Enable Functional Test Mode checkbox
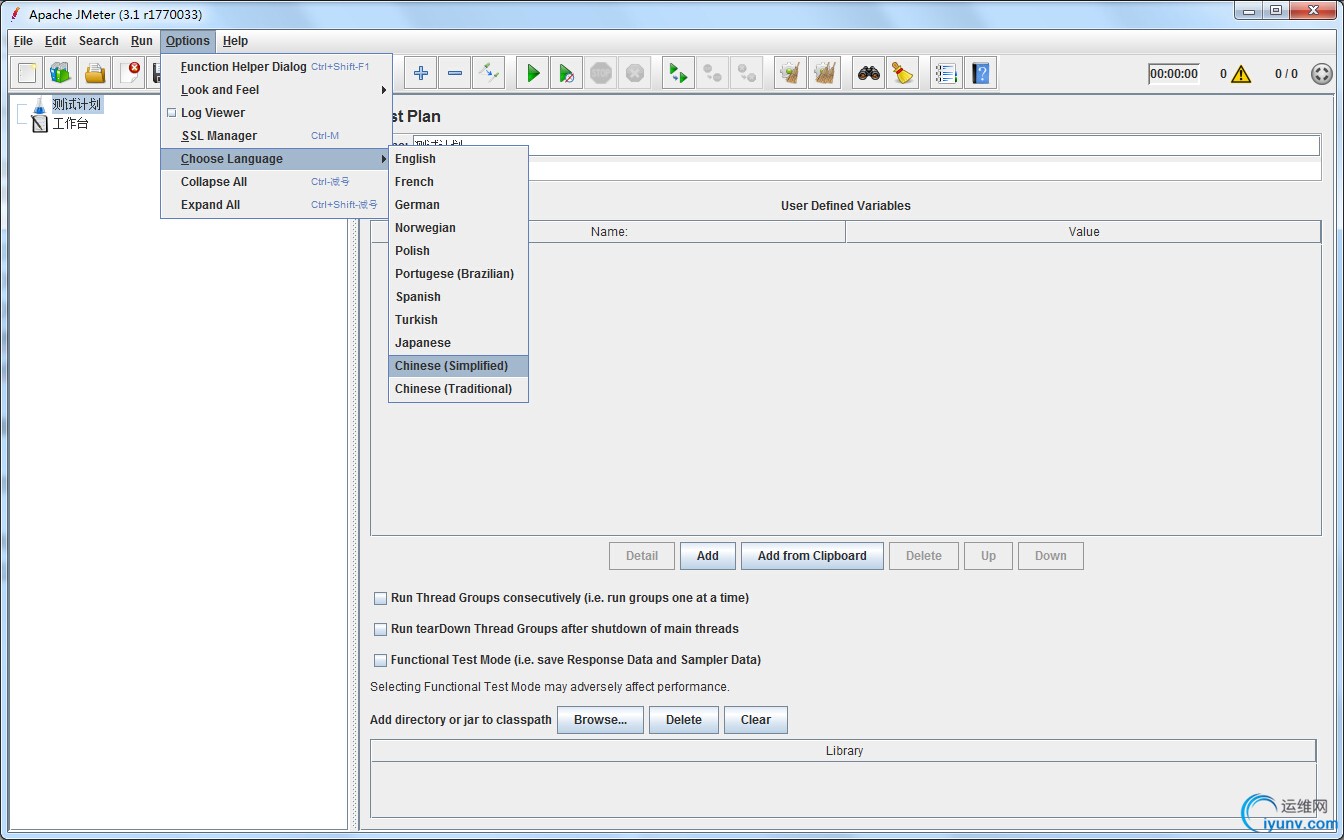 point(380,660)
